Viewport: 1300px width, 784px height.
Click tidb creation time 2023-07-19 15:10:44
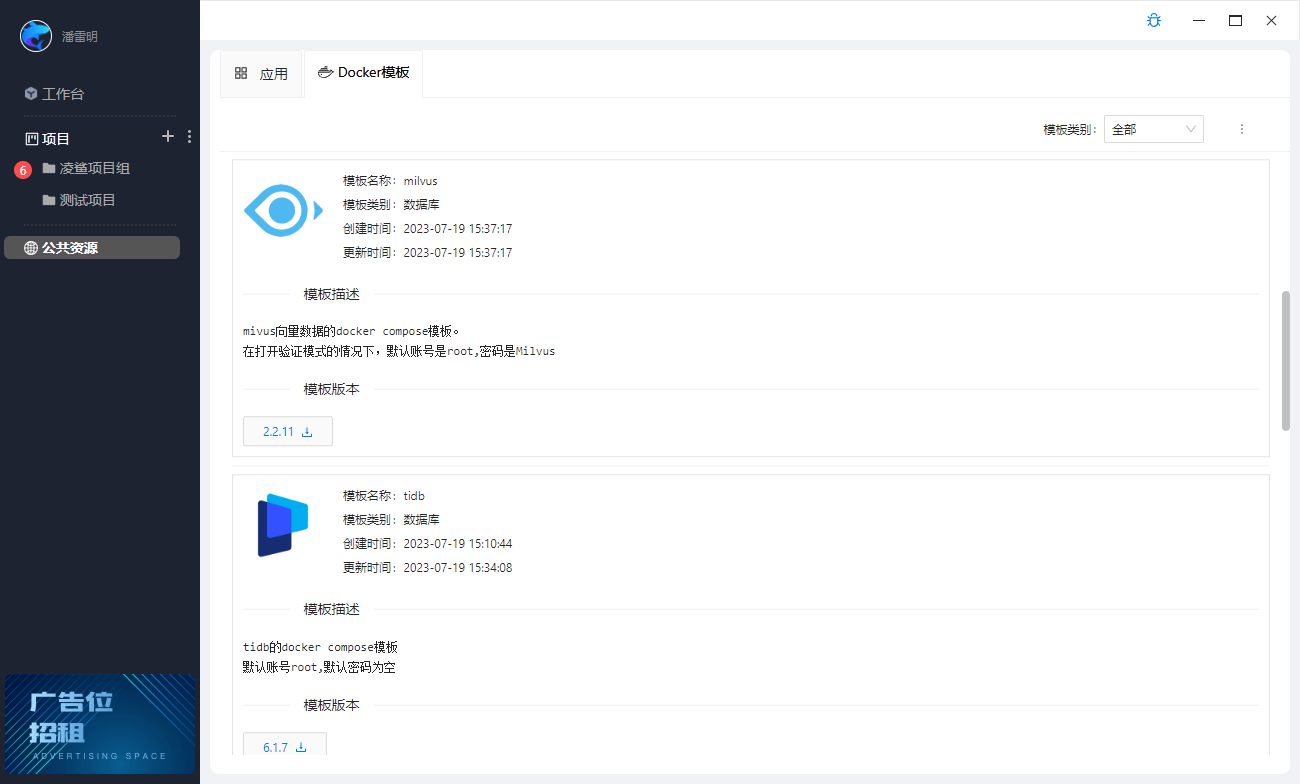click(458, 544)
